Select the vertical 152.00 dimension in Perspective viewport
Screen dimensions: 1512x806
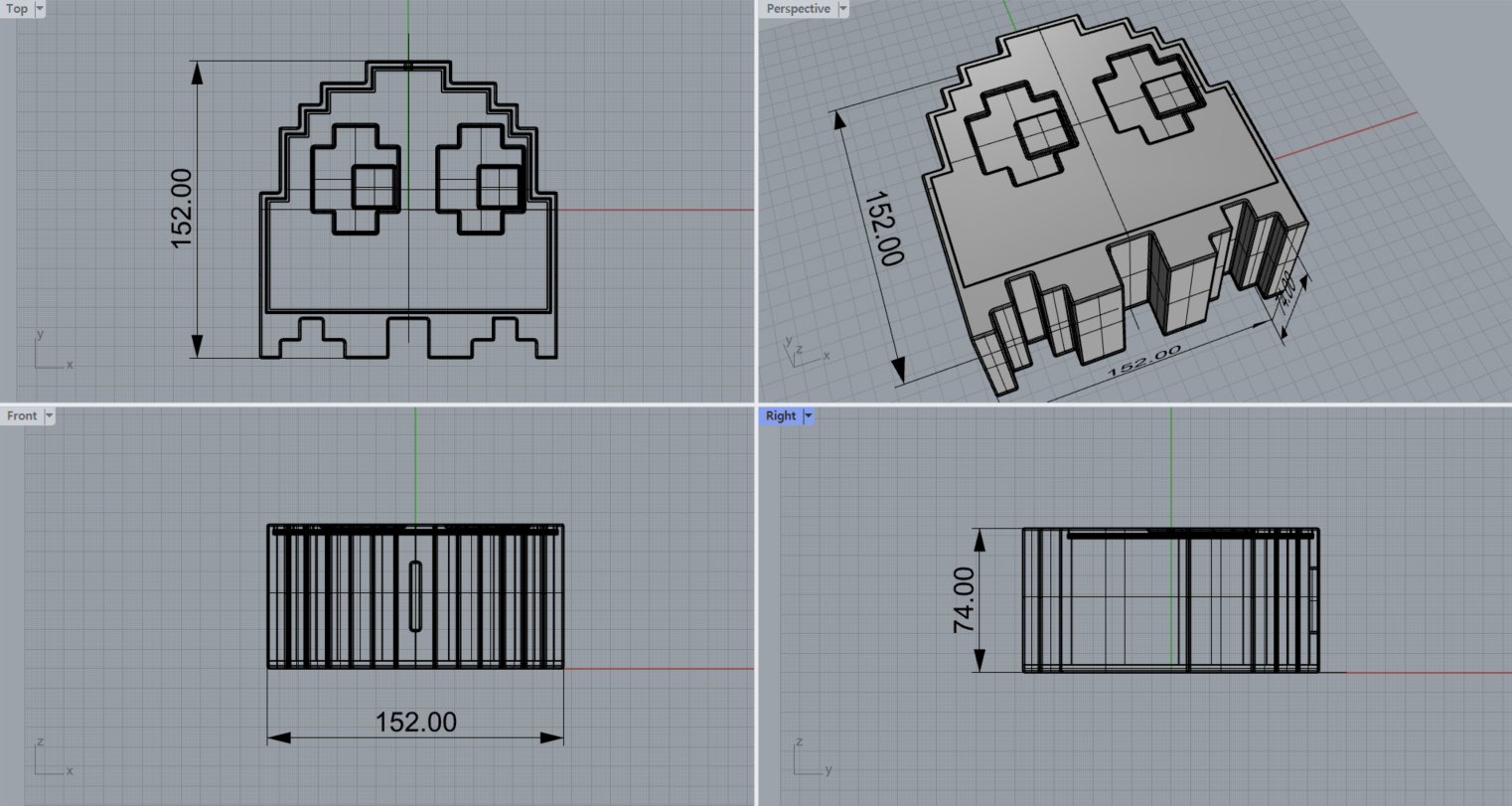(x=883, y=229)
